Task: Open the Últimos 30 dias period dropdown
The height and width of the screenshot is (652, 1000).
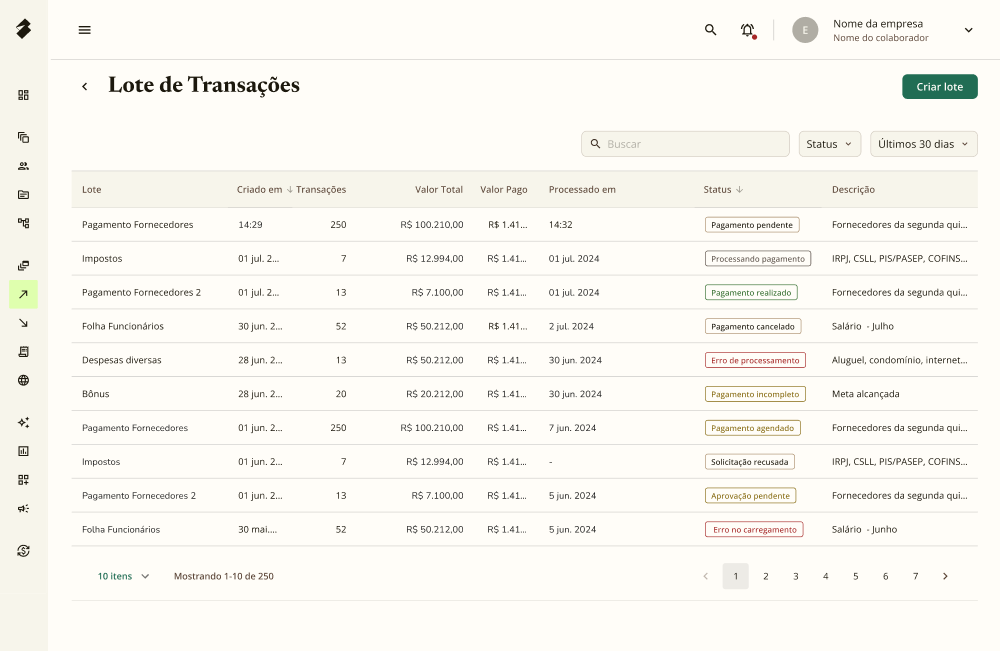Action: [x=923, y=144]
